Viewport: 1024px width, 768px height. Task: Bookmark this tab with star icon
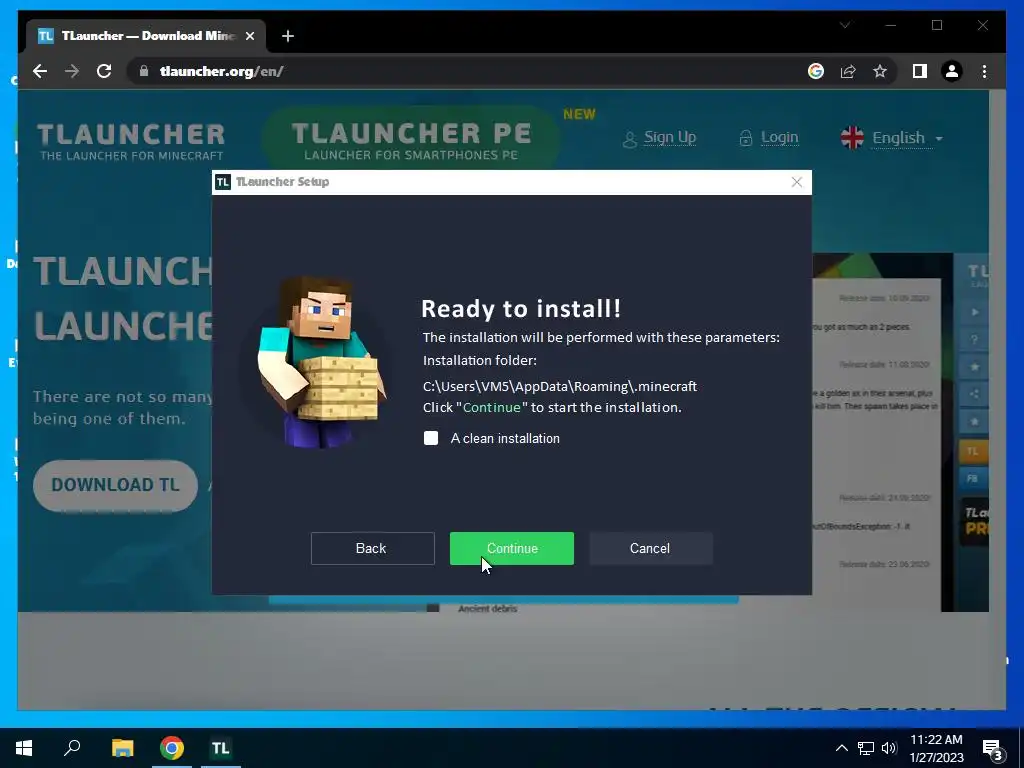tap(880, 71)
